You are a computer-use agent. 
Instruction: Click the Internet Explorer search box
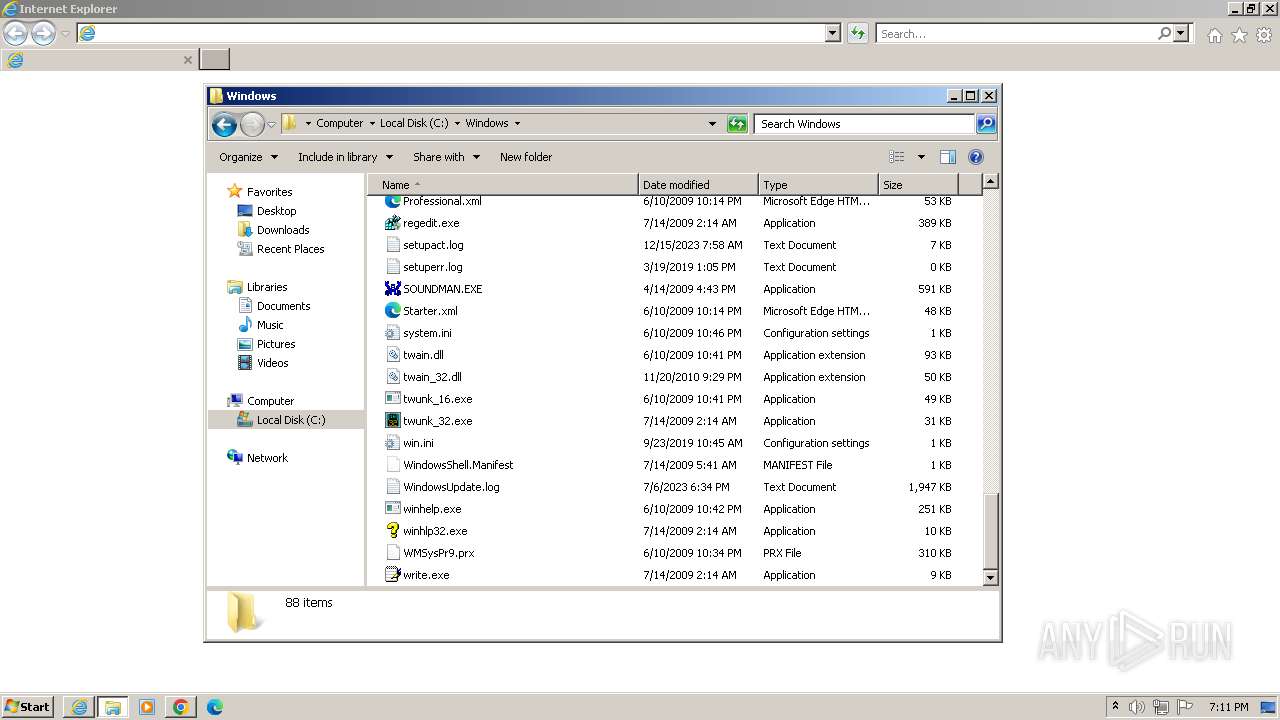tap(1016, 33)
